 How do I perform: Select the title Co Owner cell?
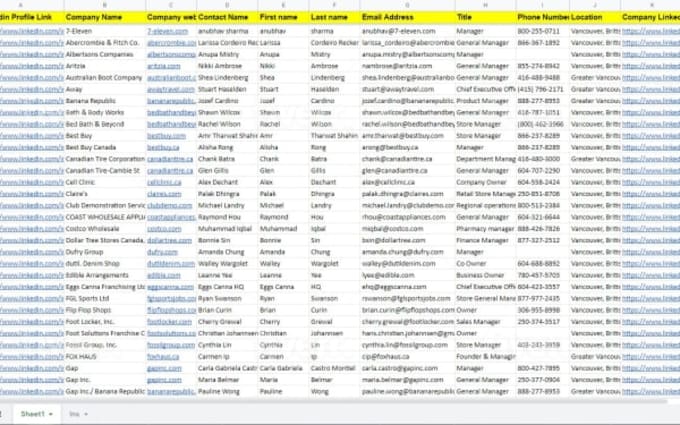click(486, 264)
